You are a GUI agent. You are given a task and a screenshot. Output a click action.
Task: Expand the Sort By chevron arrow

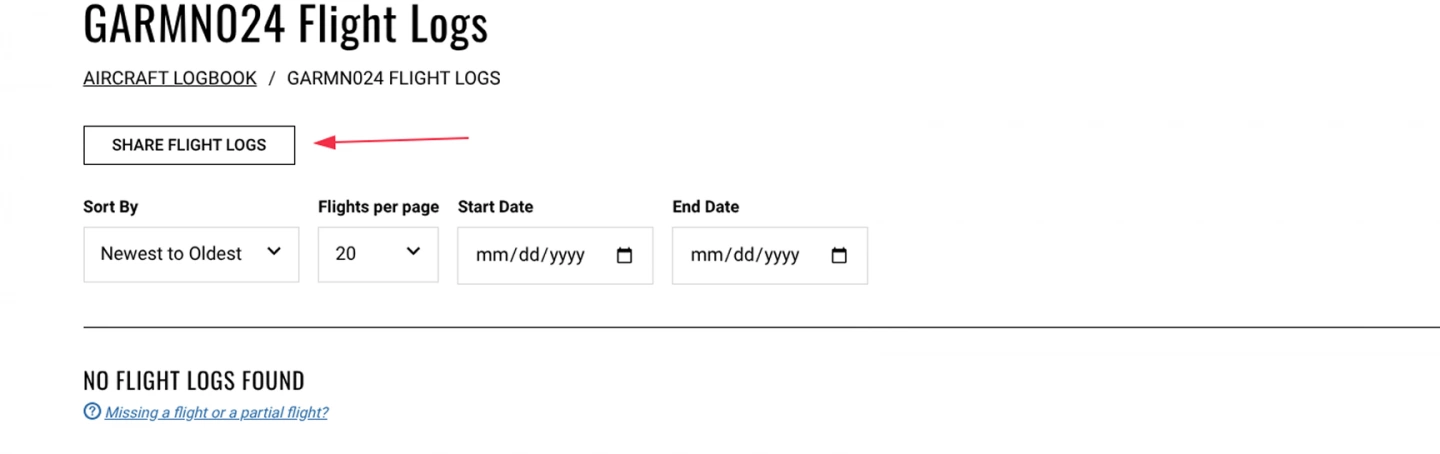point(274,252)
